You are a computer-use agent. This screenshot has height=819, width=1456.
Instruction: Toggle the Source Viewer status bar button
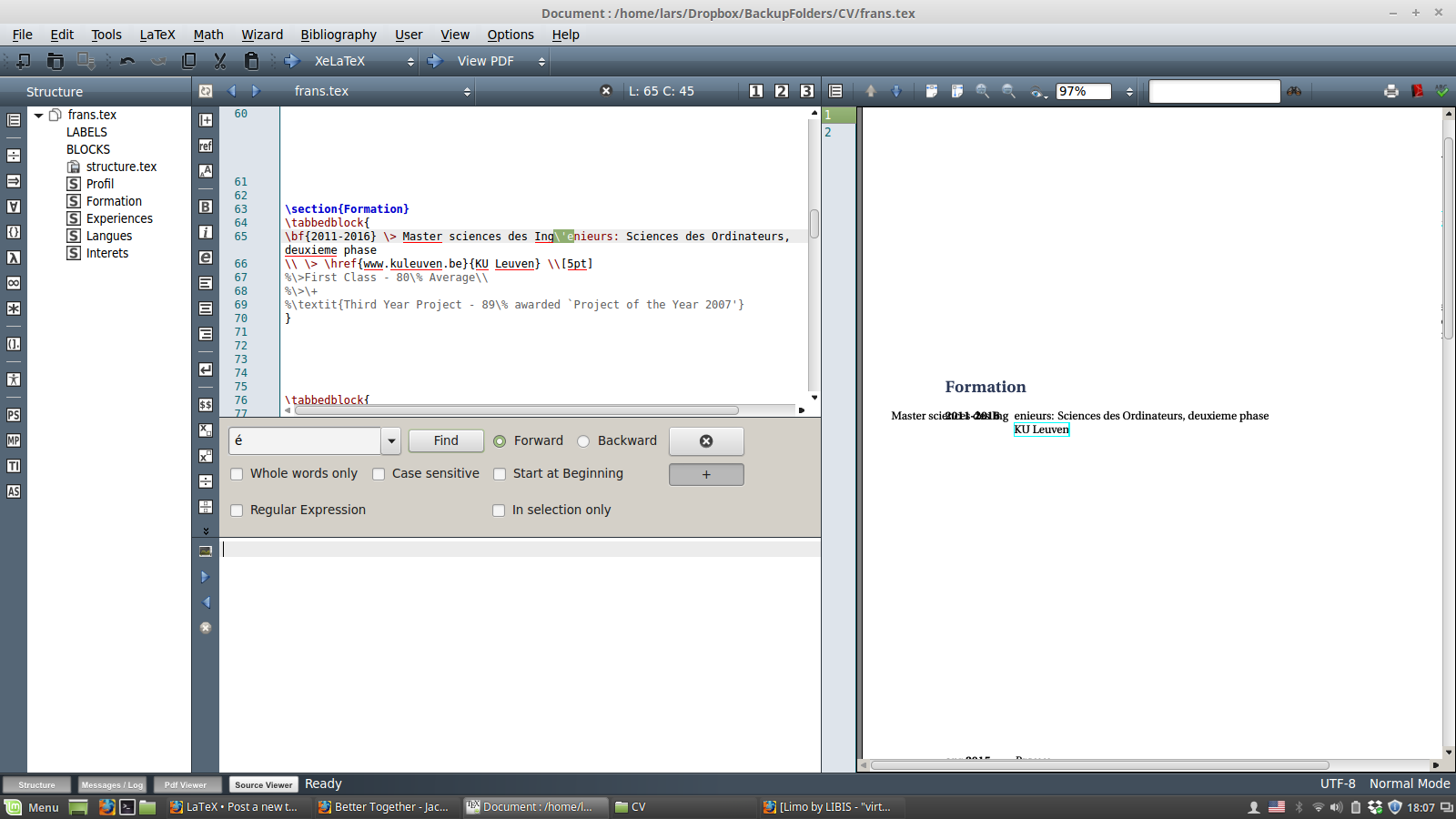coord(264,784)
